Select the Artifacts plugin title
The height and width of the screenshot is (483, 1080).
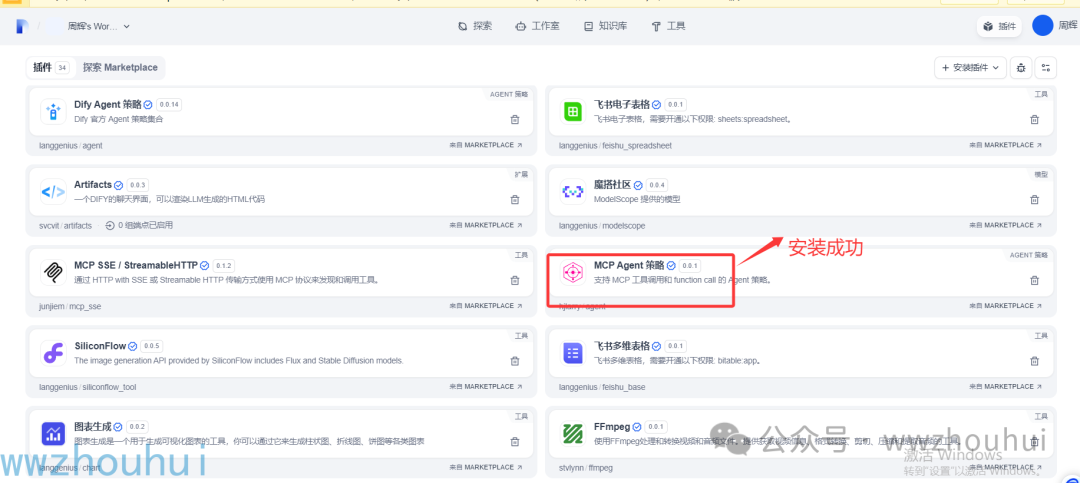tap(93, 185)
